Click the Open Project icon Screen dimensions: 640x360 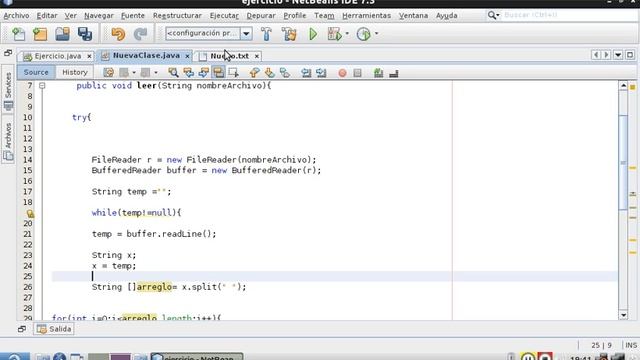[x=62, y=34]
